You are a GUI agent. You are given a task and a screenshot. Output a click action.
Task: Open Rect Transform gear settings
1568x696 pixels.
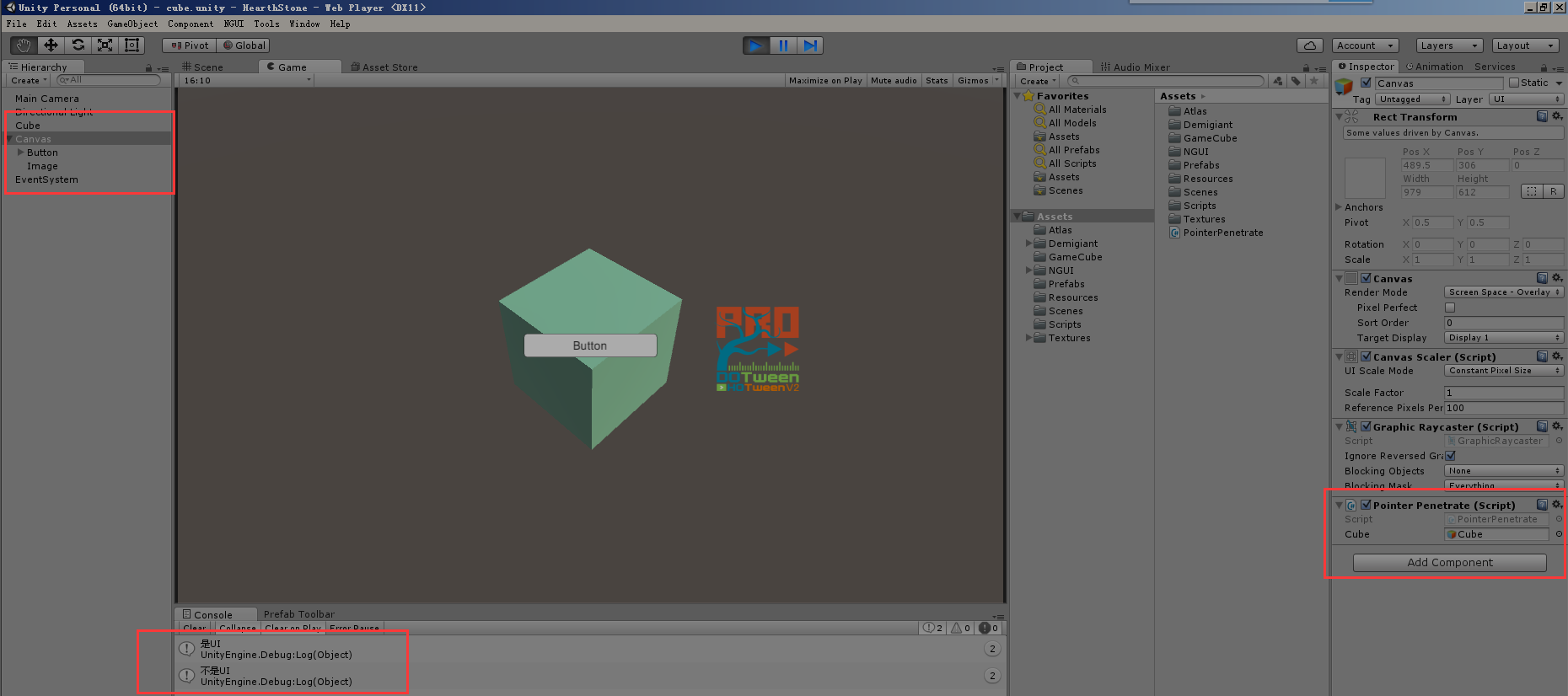1557,116
